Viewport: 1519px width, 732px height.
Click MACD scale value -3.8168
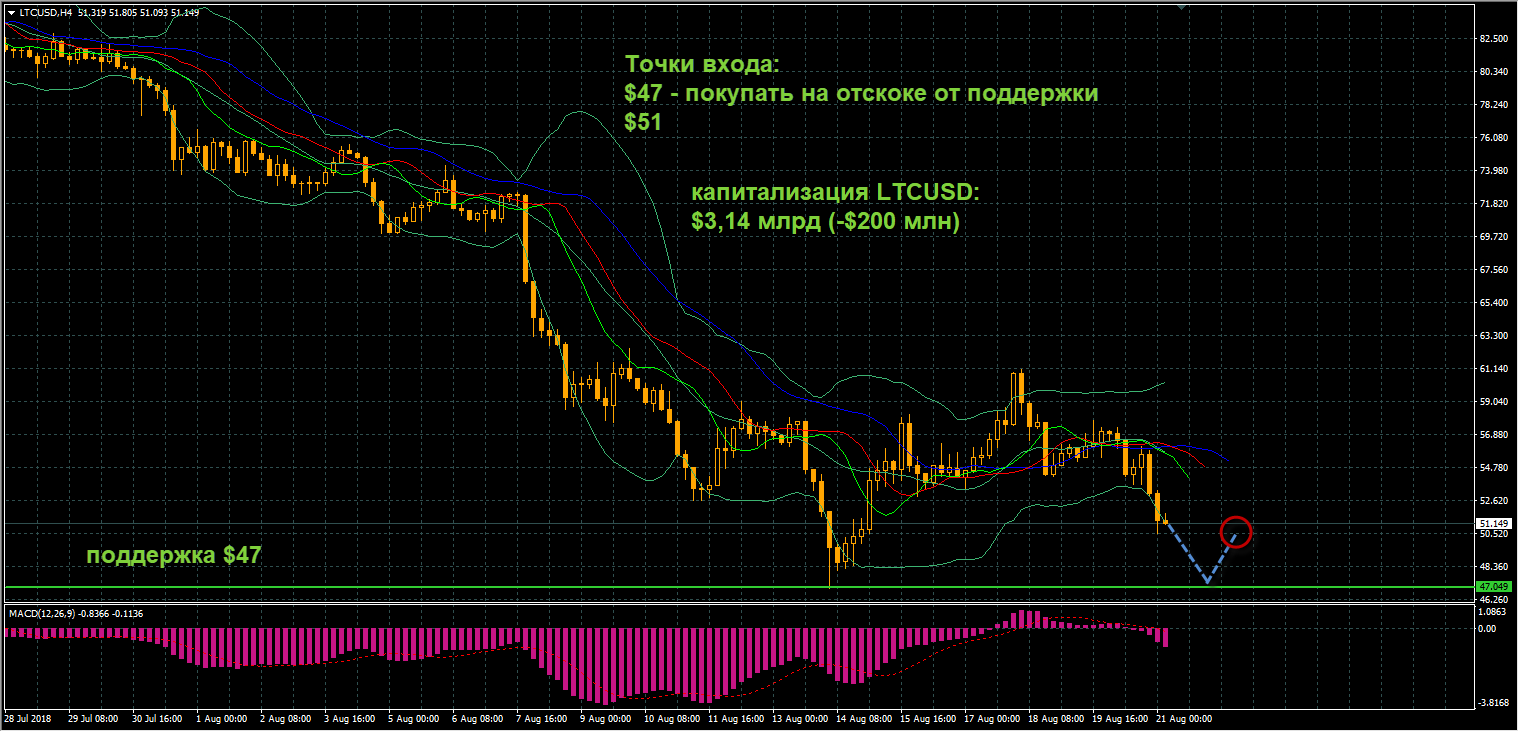(1492, 703)
